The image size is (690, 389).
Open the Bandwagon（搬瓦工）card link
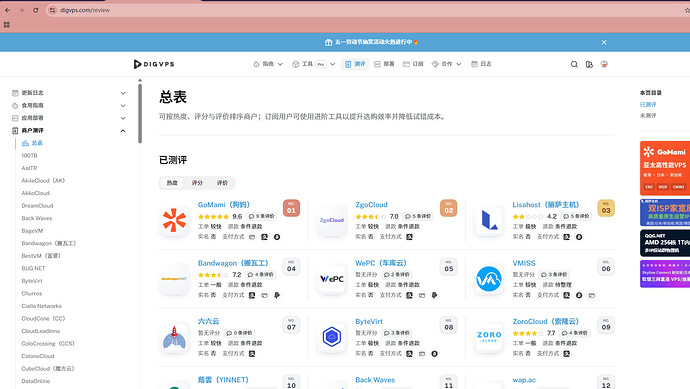pos(233,263)
